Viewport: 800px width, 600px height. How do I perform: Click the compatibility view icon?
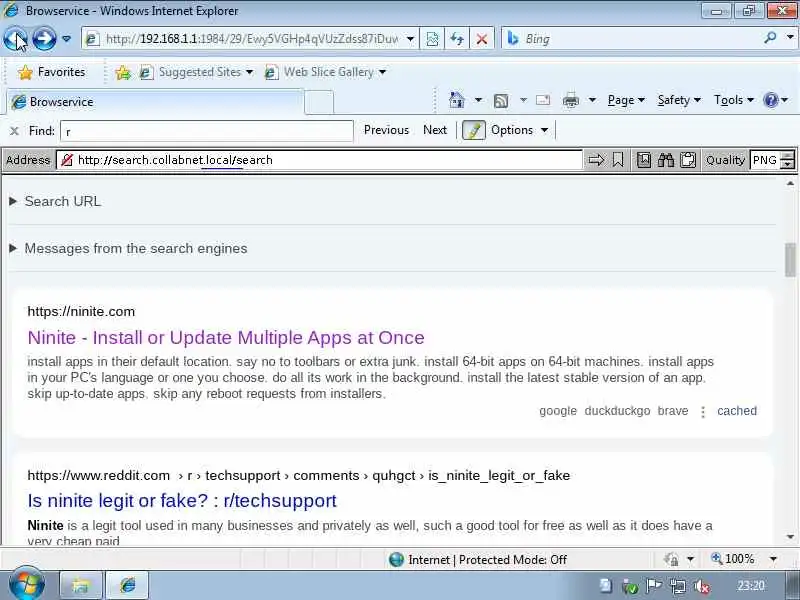(432, 39)
